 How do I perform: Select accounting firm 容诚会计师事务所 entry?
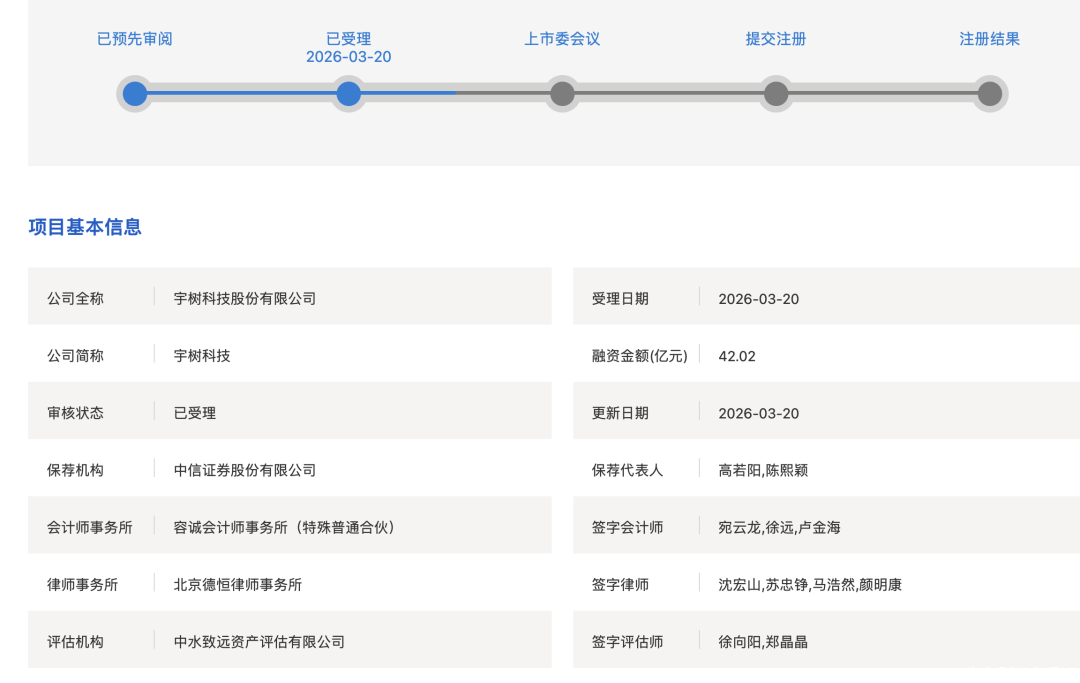[284, 527]
